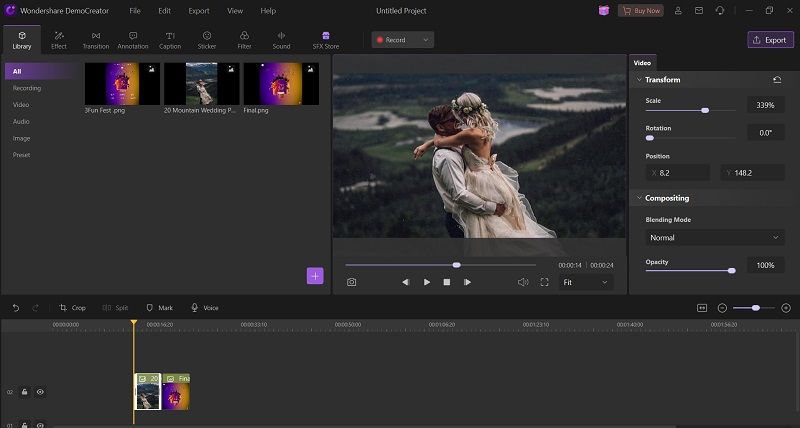
Task: Click the purple add media plus button
Action: tap(315, 276)
